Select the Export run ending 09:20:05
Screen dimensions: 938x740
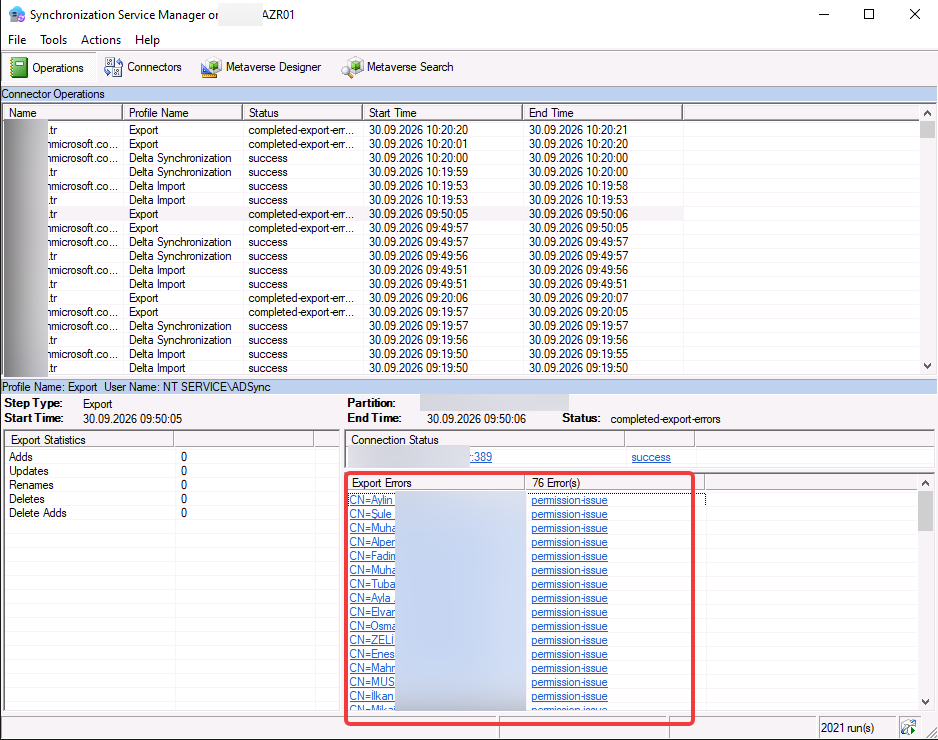[x=343, y=312]
